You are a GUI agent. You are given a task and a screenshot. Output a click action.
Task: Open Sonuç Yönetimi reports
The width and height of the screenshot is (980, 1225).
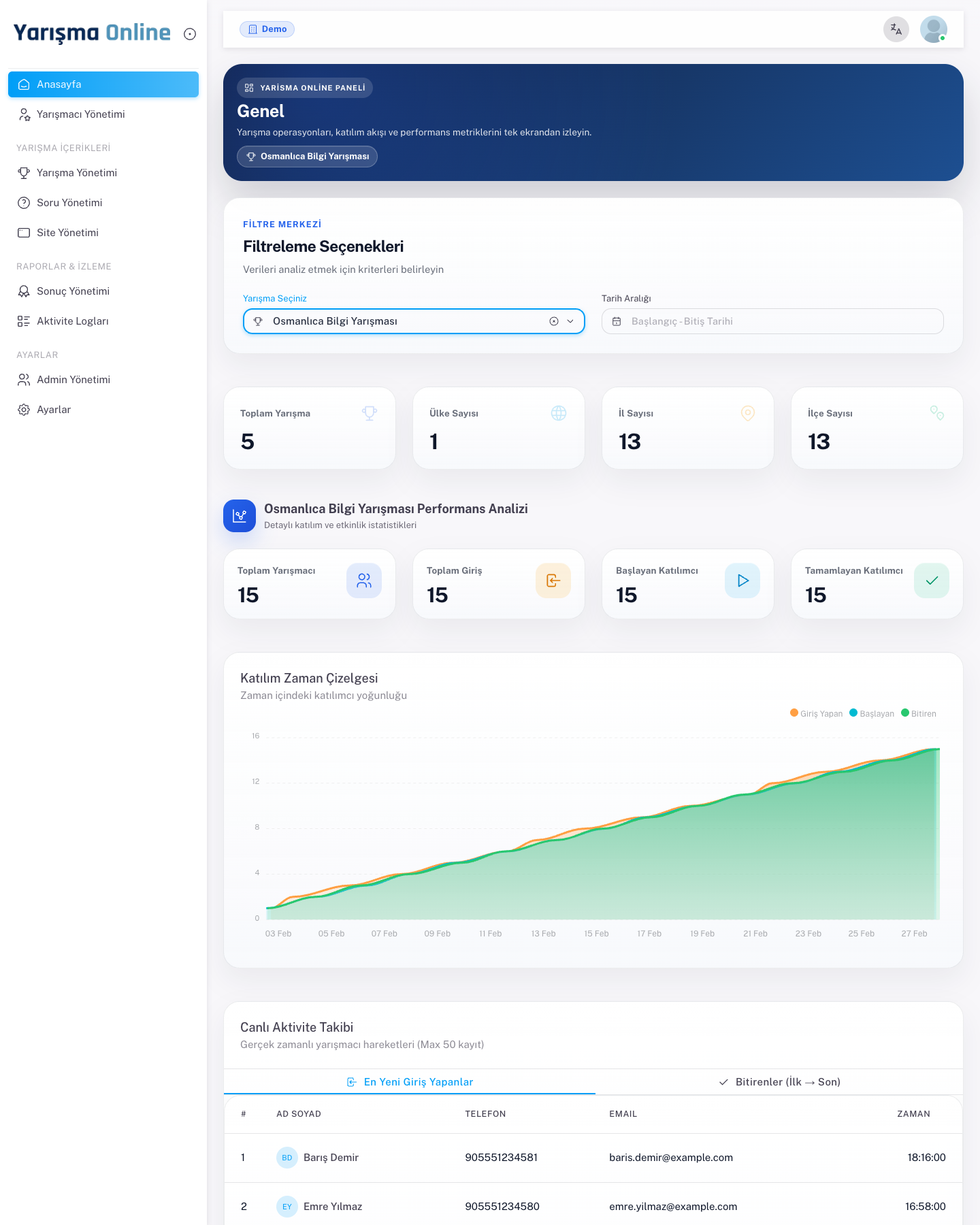pyautogui.click(x=103, y=291)
